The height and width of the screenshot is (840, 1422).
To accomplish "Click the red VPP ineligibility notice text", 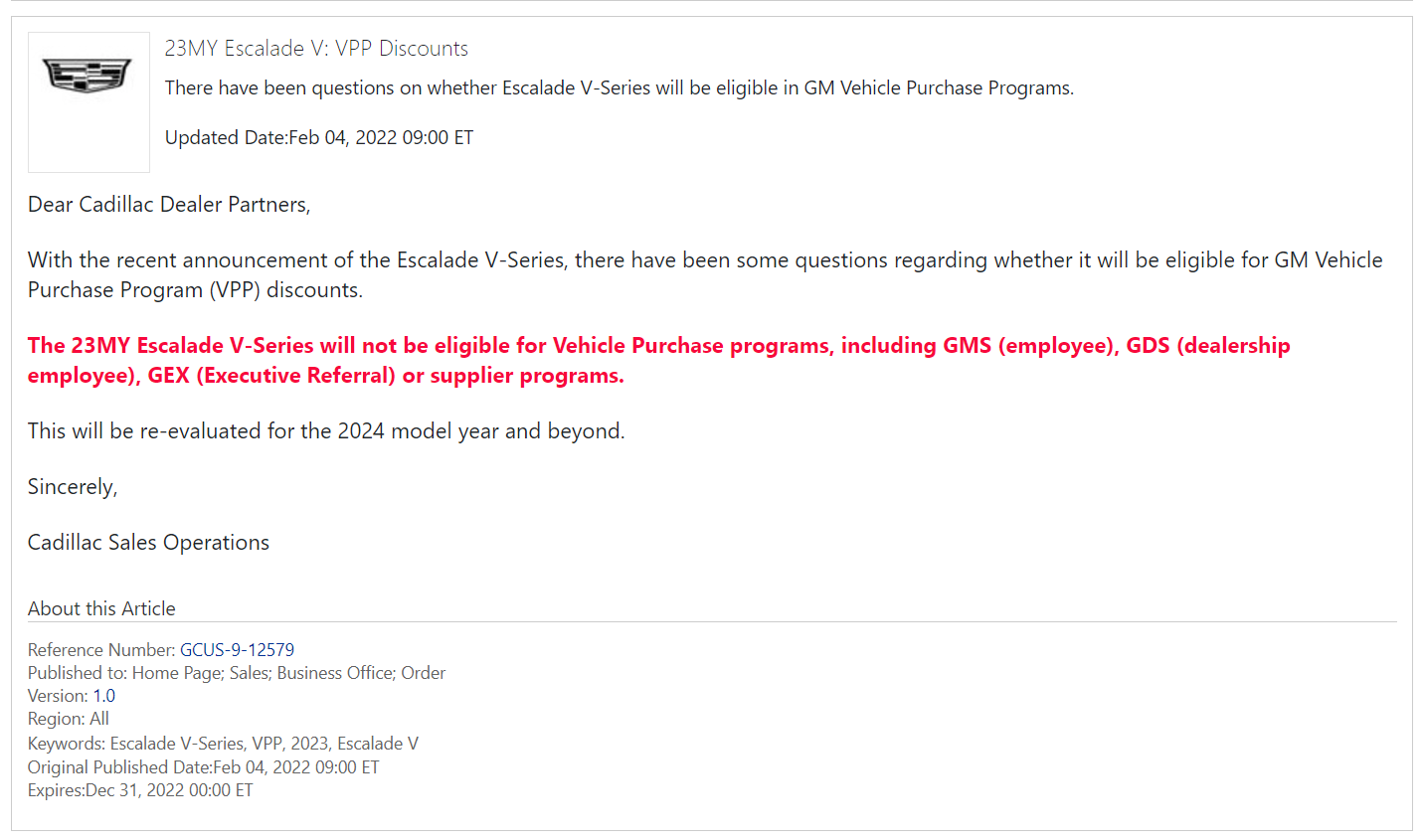I will click(x=658, y=360).
